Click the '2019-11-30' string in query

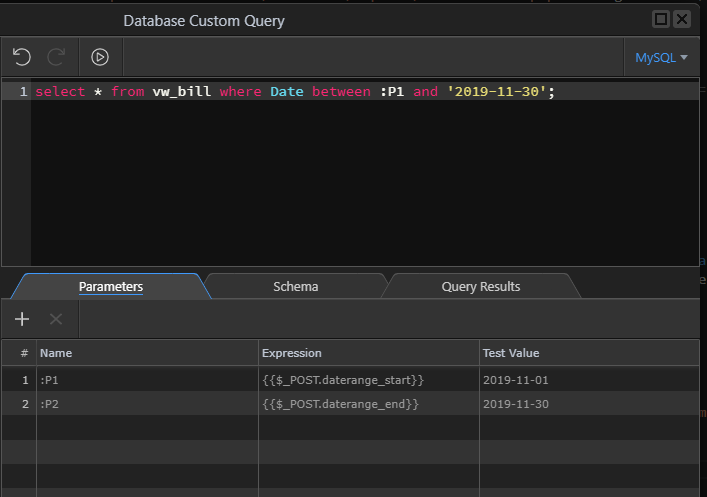pyautogui.click(x=496, y=92)
